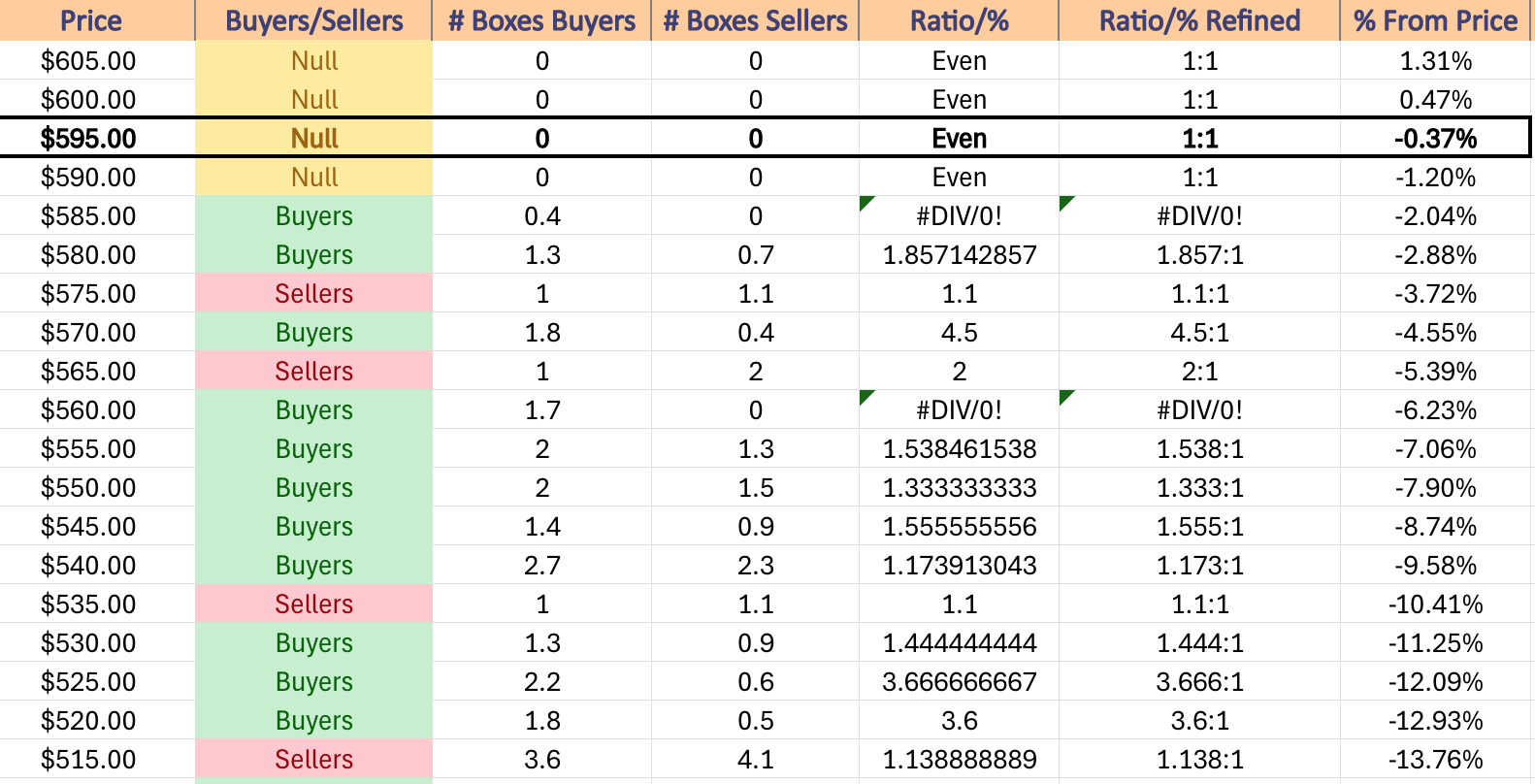Click the 4.5:1 refined ratio cell
Viewport: 1535px width, 784px height.
(x=1199, y=332)
